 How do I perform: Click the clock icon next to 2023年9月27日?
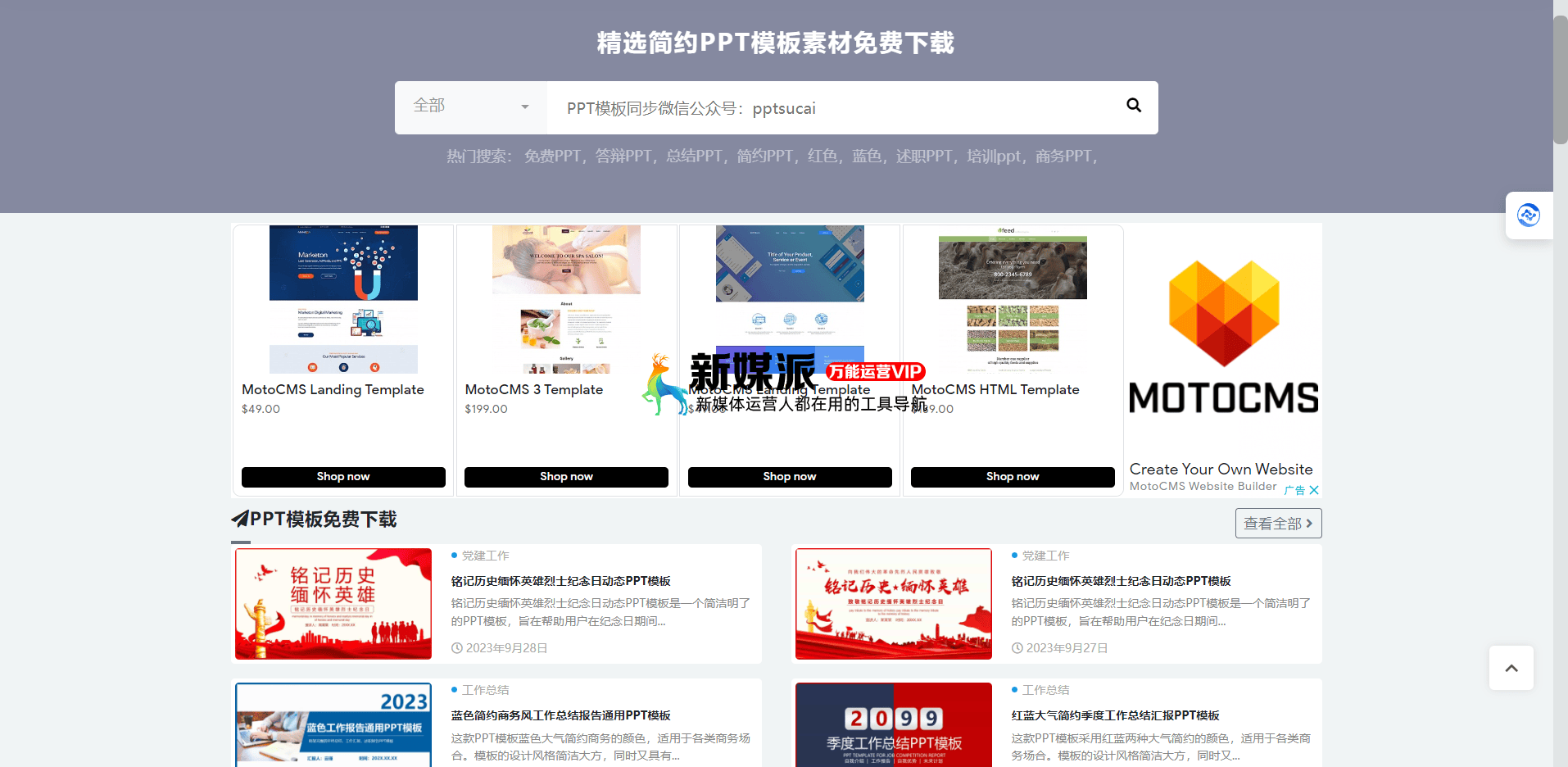(1016, 647)
